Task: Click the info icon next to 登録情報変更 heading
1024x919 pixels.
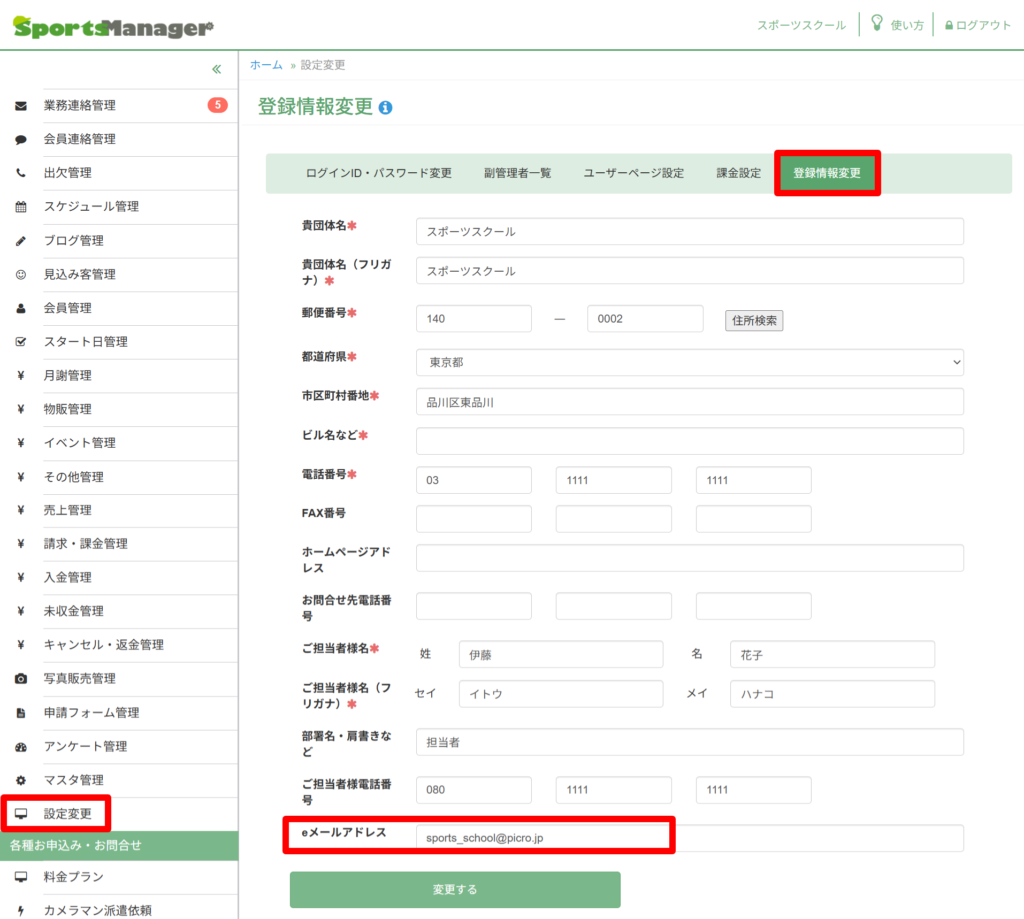Action: pyautogui.click(x=386, y=108)
